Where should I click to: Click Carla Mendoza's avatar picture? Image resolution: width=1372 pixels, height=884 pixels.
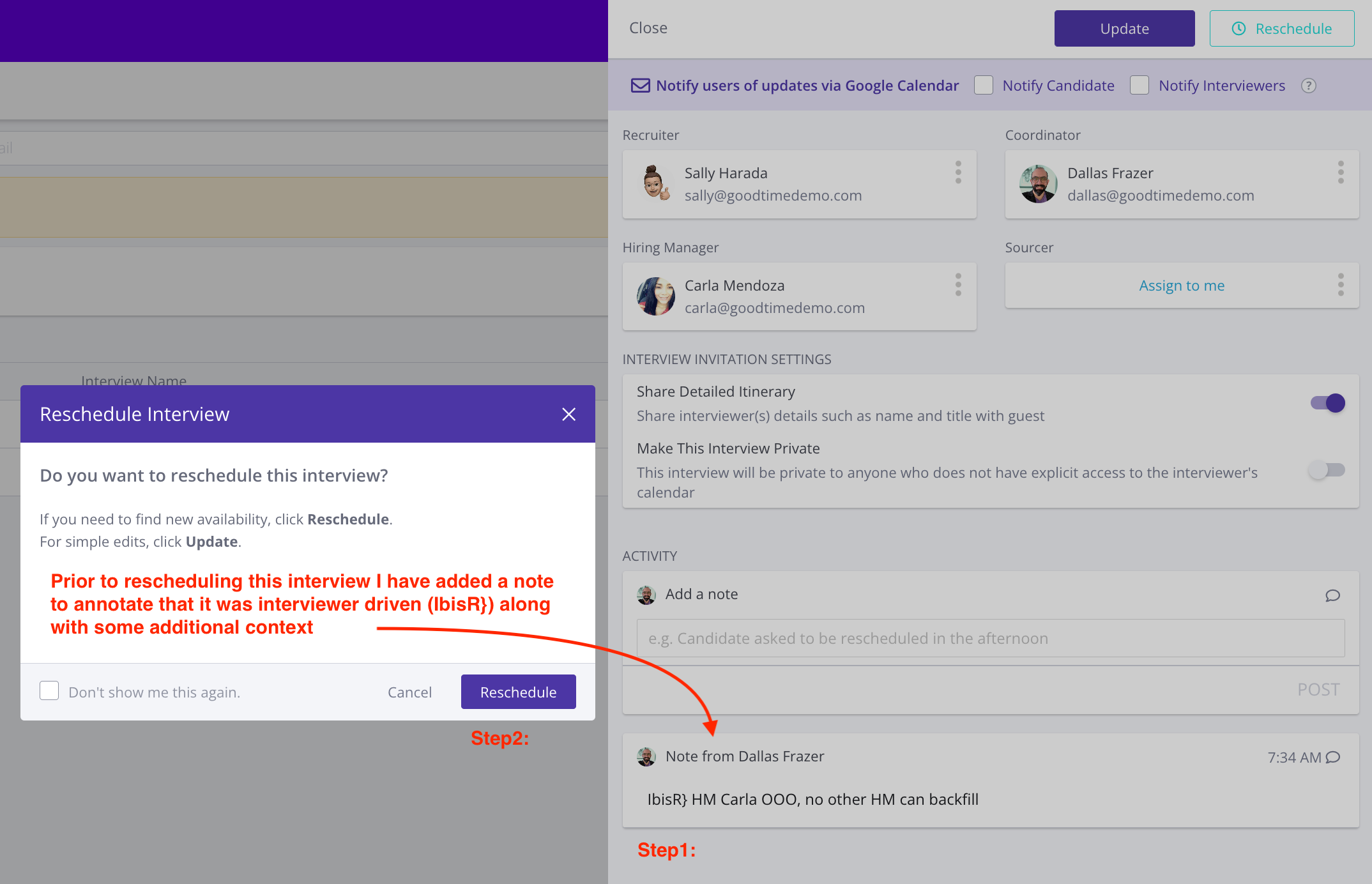click(x=655, y=296)
